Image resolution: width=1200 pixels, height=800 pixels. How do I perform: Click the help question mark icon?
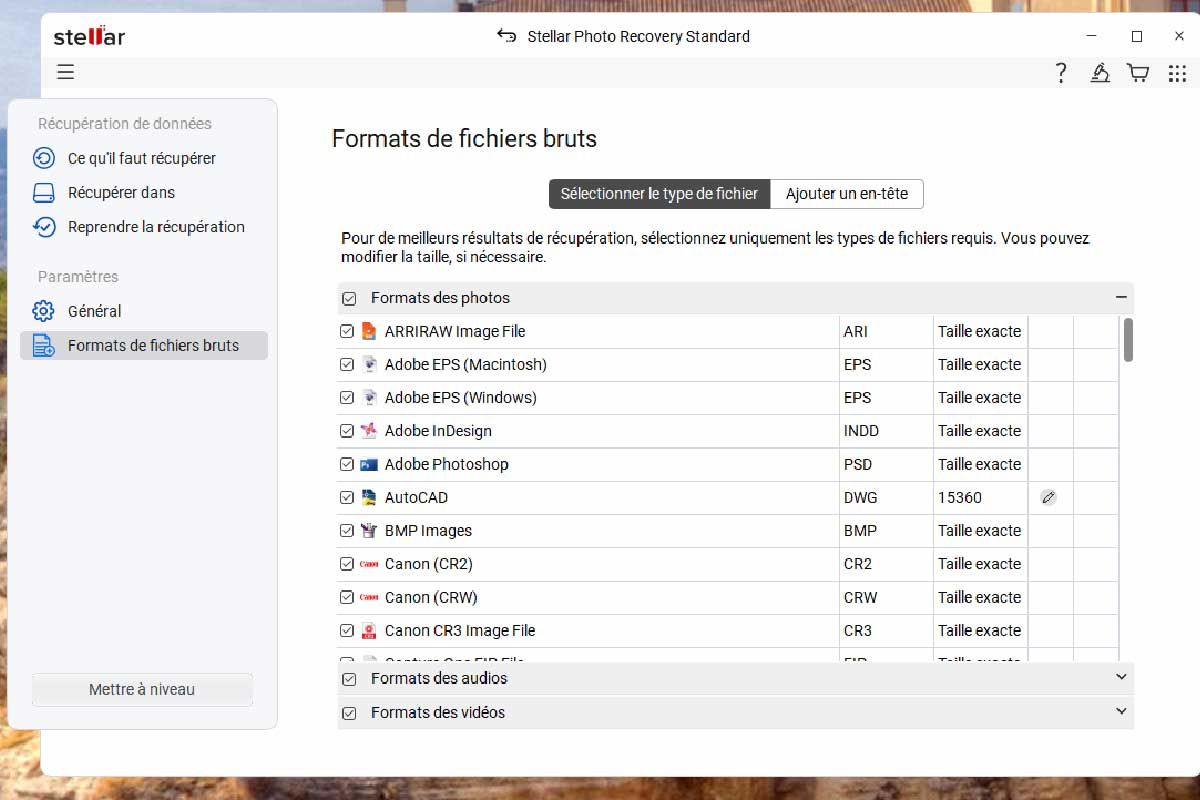1061,73
